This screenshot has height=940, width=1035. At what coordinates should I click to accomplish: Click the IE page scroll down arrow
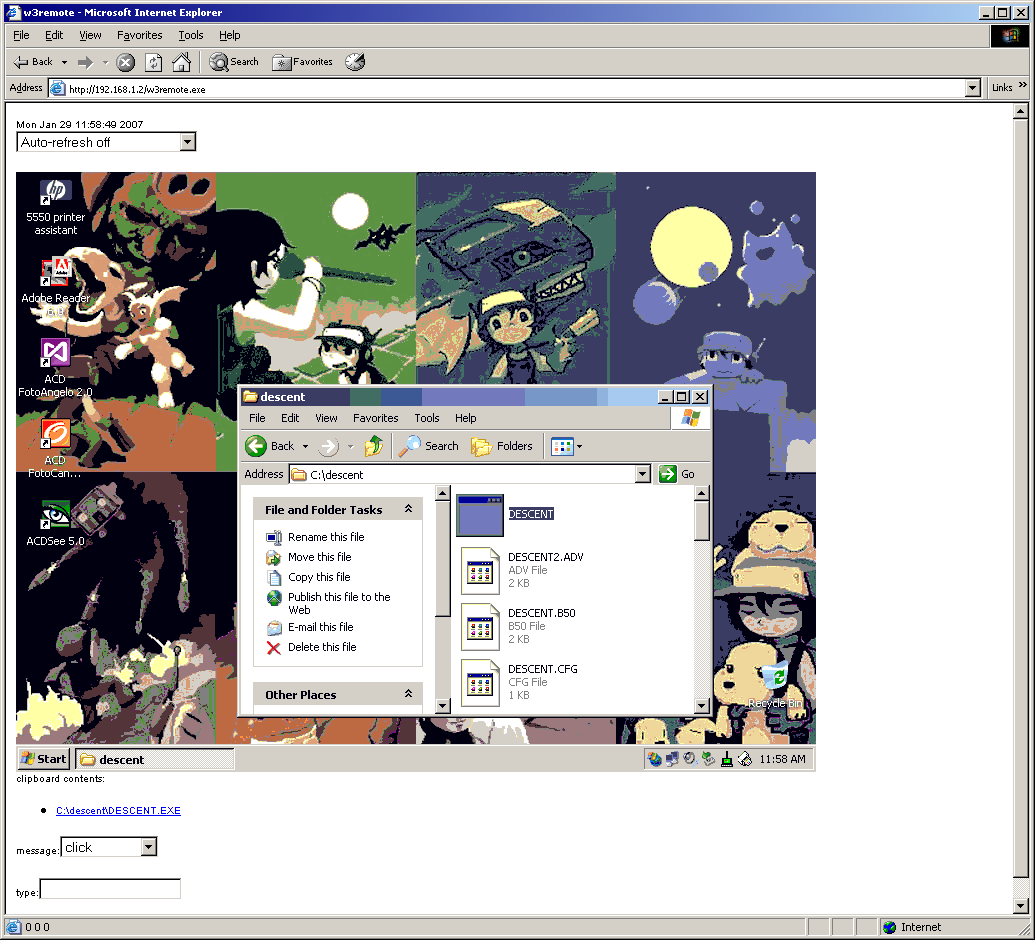point(1020,906)
